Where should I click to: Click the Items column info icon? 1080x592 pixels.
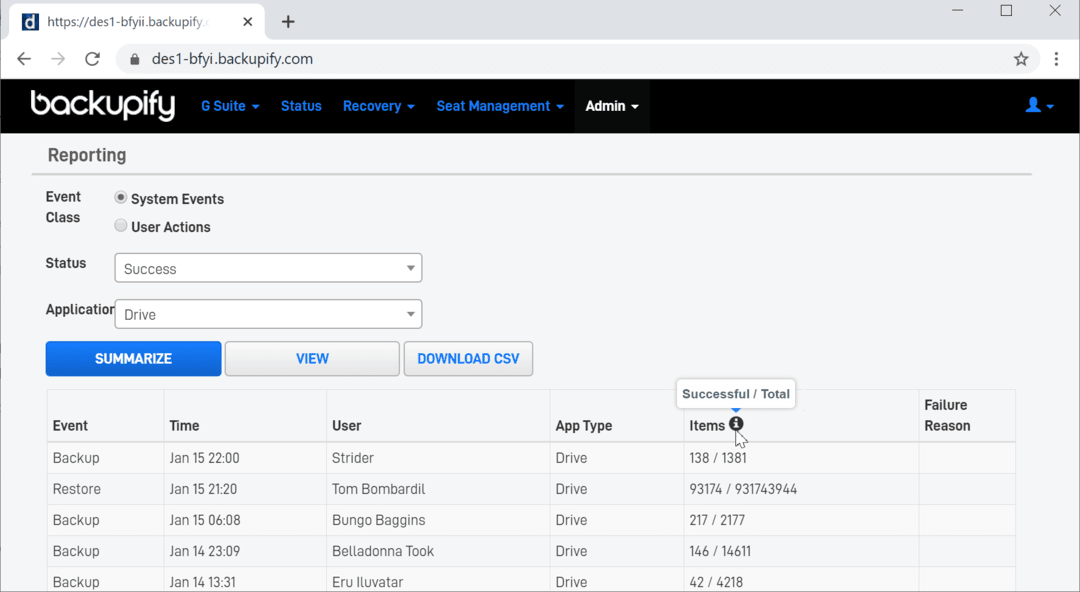point(737,424)
